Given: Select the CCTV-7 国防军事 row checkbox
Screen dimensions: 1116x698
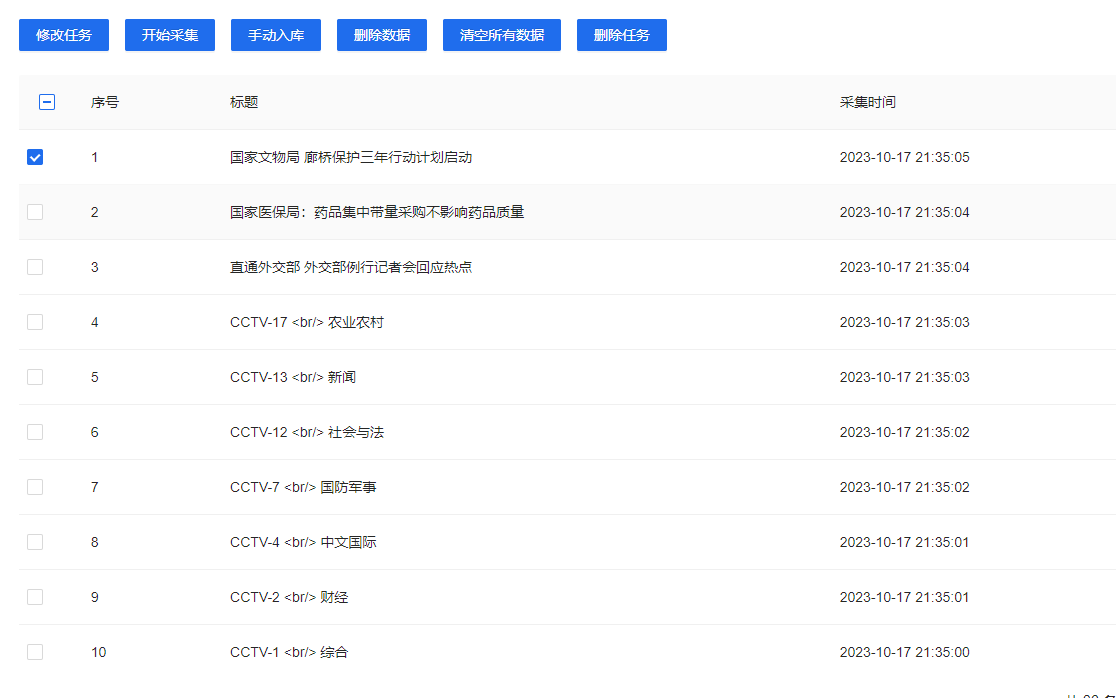Looking at the screenshot, I should [x=35, y=487].
